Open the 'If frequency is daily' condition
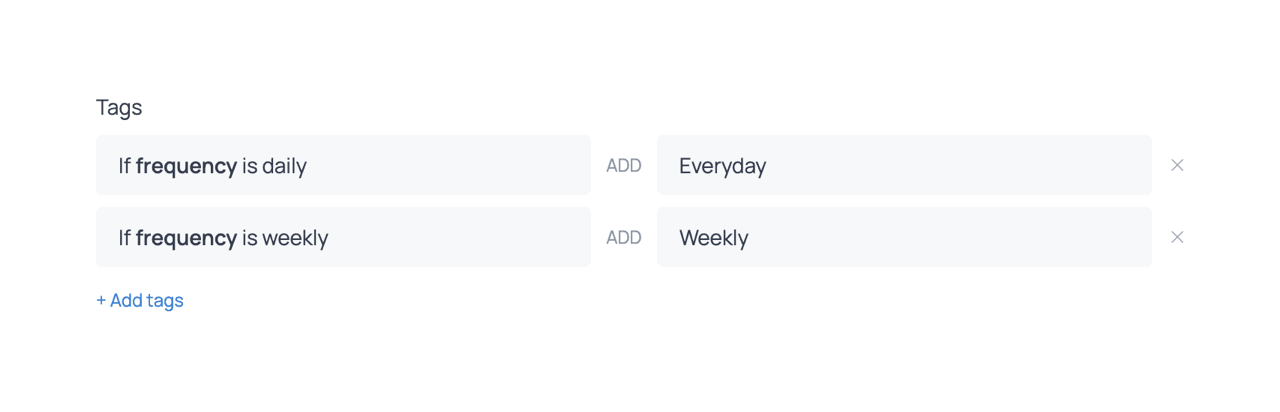1280x412 pixels. [x=343, y=165]
